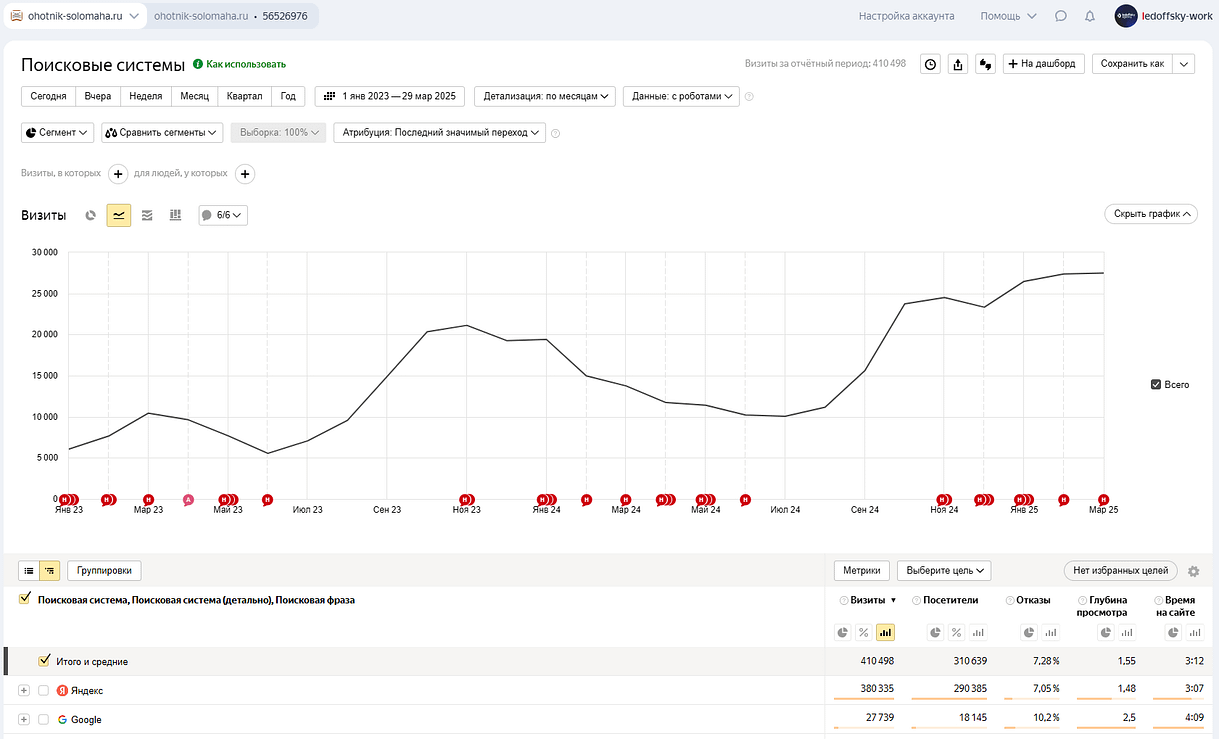Image resolution: width=1219 pixels, height=739 pixels.
Task: Select the stacked area chart icon
Action: tap(147, 215)
